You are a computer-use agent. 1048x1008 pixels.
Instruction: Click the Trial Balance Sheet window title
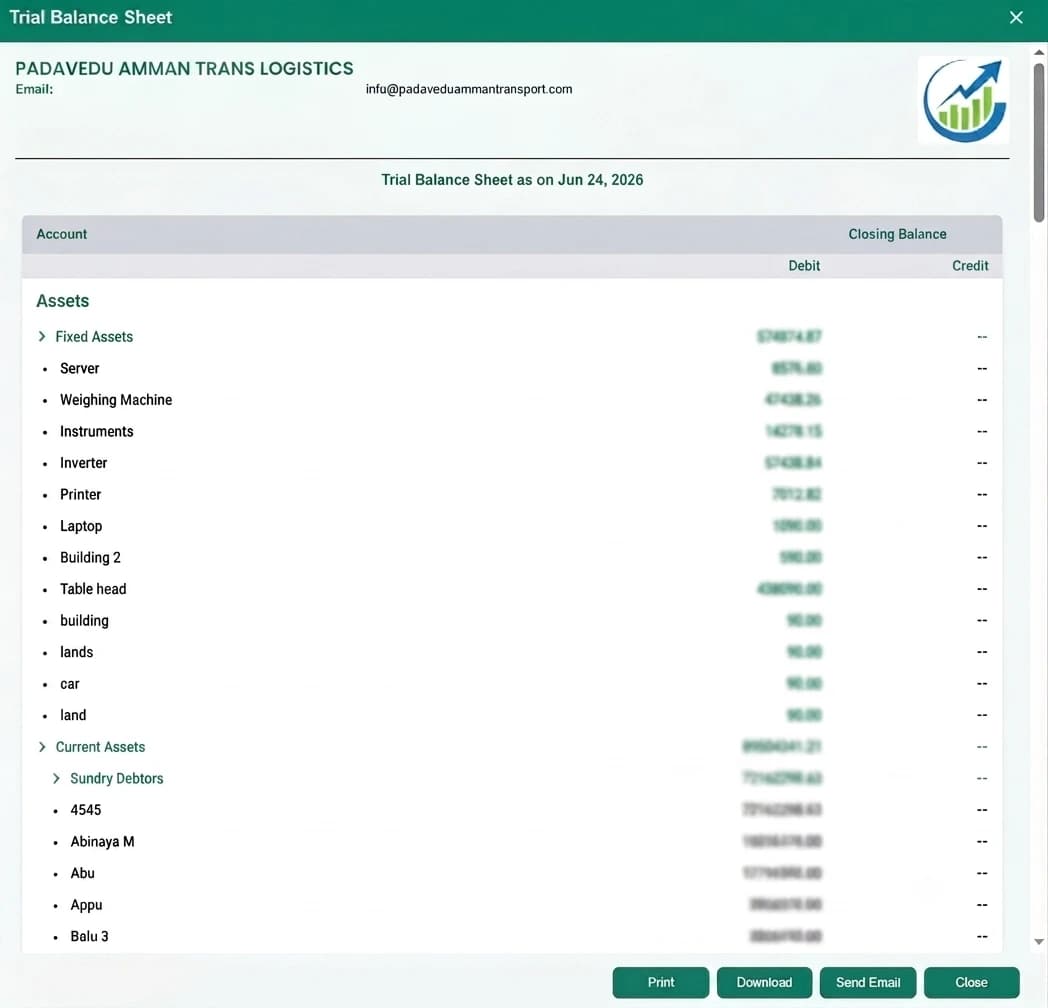91,17
